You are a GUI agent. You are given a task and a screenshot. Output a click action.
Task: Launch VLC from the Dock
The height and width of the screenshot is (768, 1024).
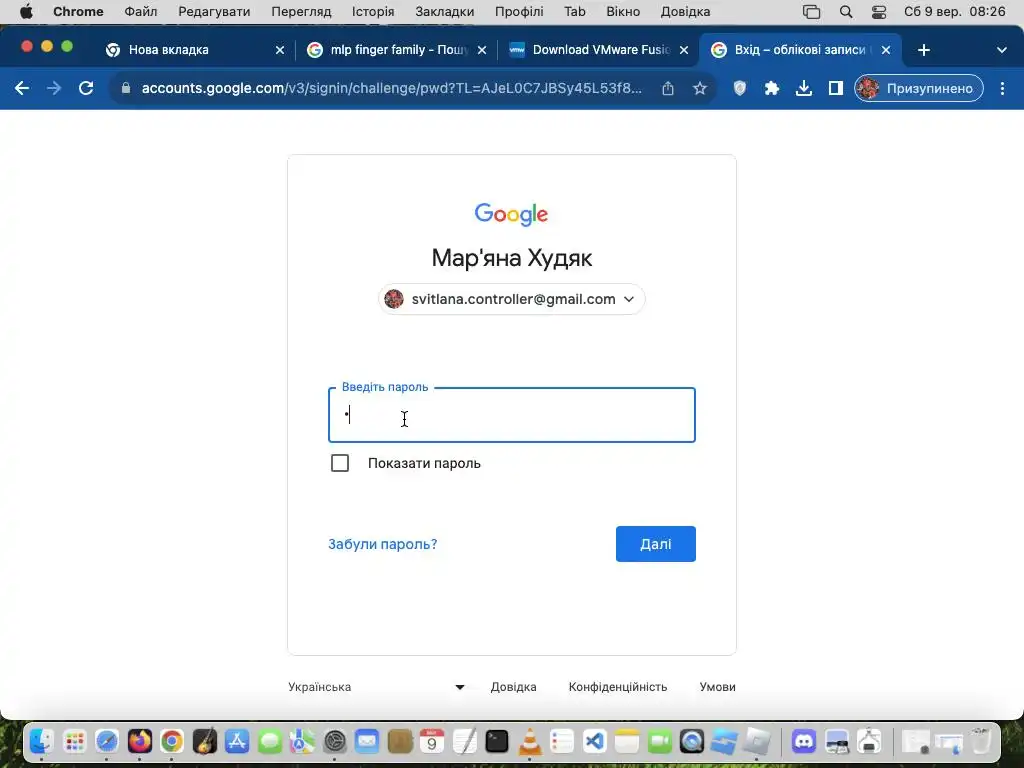point(529,741)
